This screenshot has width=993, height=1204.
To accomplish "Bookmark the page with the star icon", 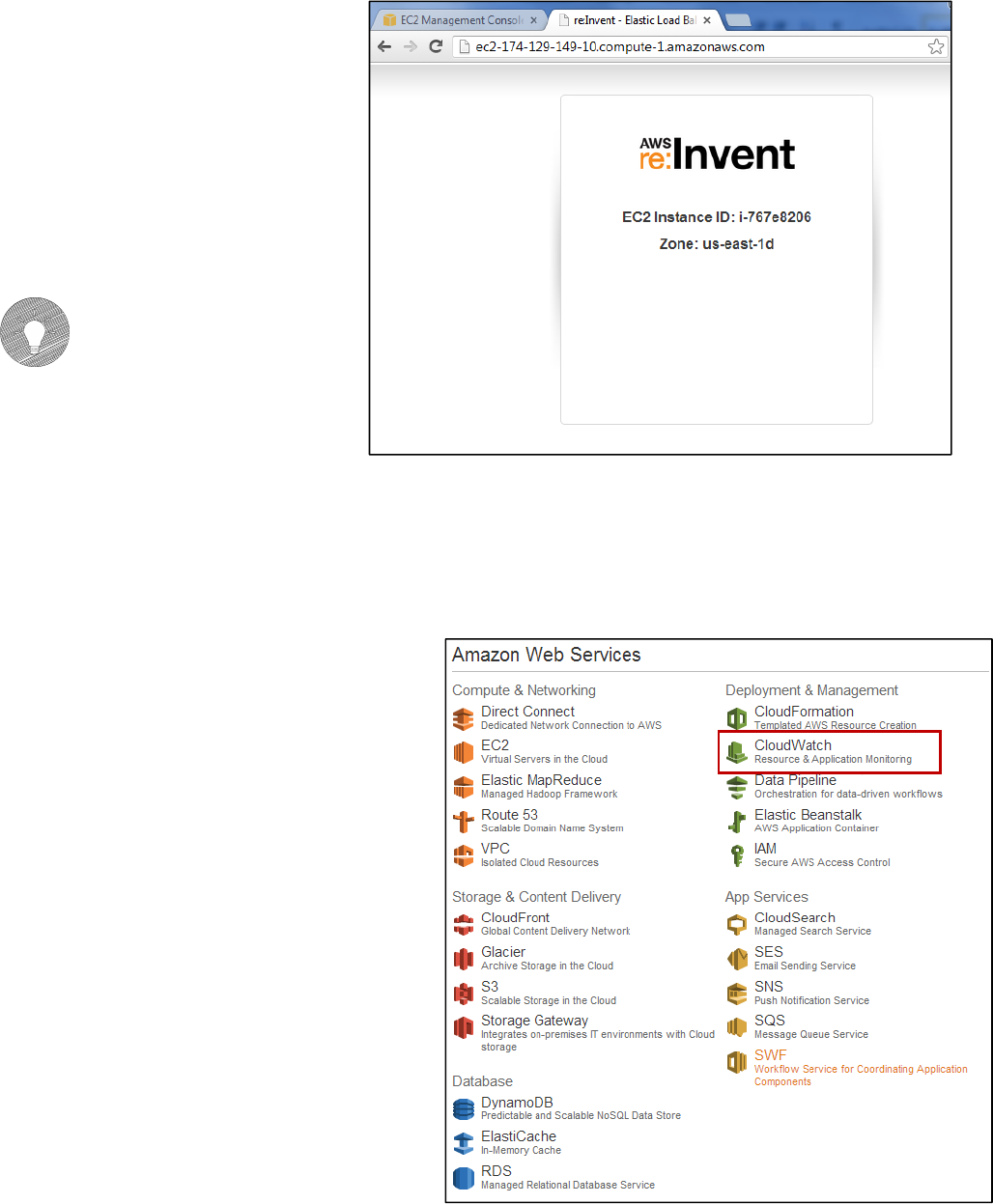I will 936,46.
